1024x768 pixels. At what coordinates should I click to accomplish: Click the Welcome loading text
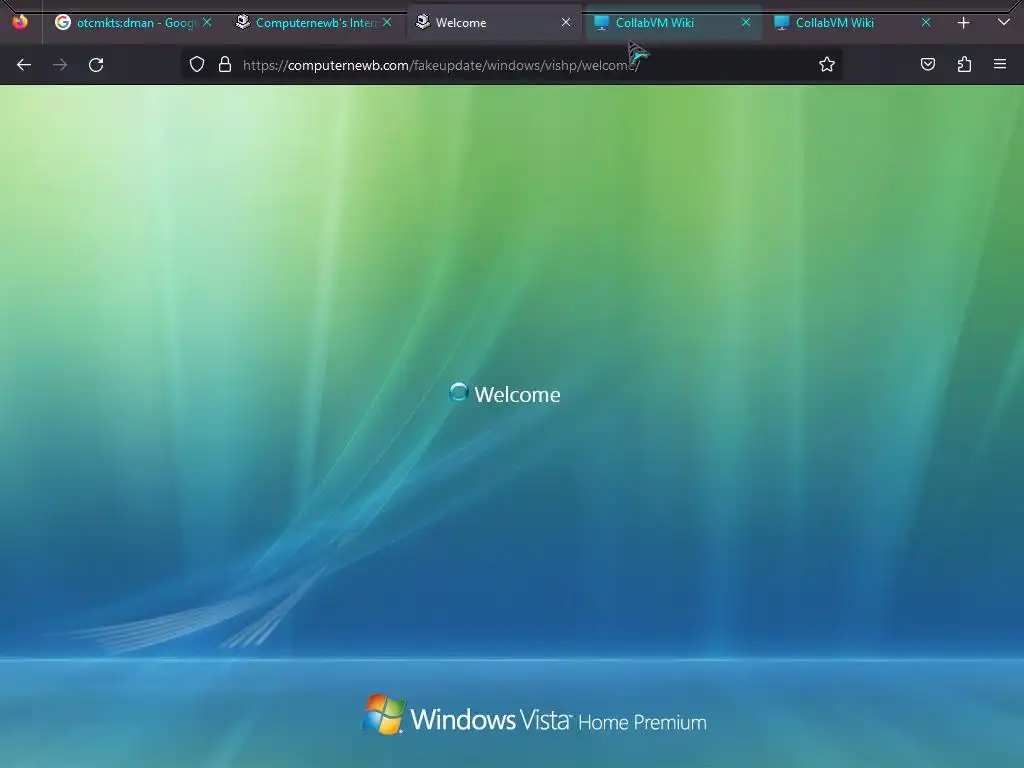pos(517,394)
